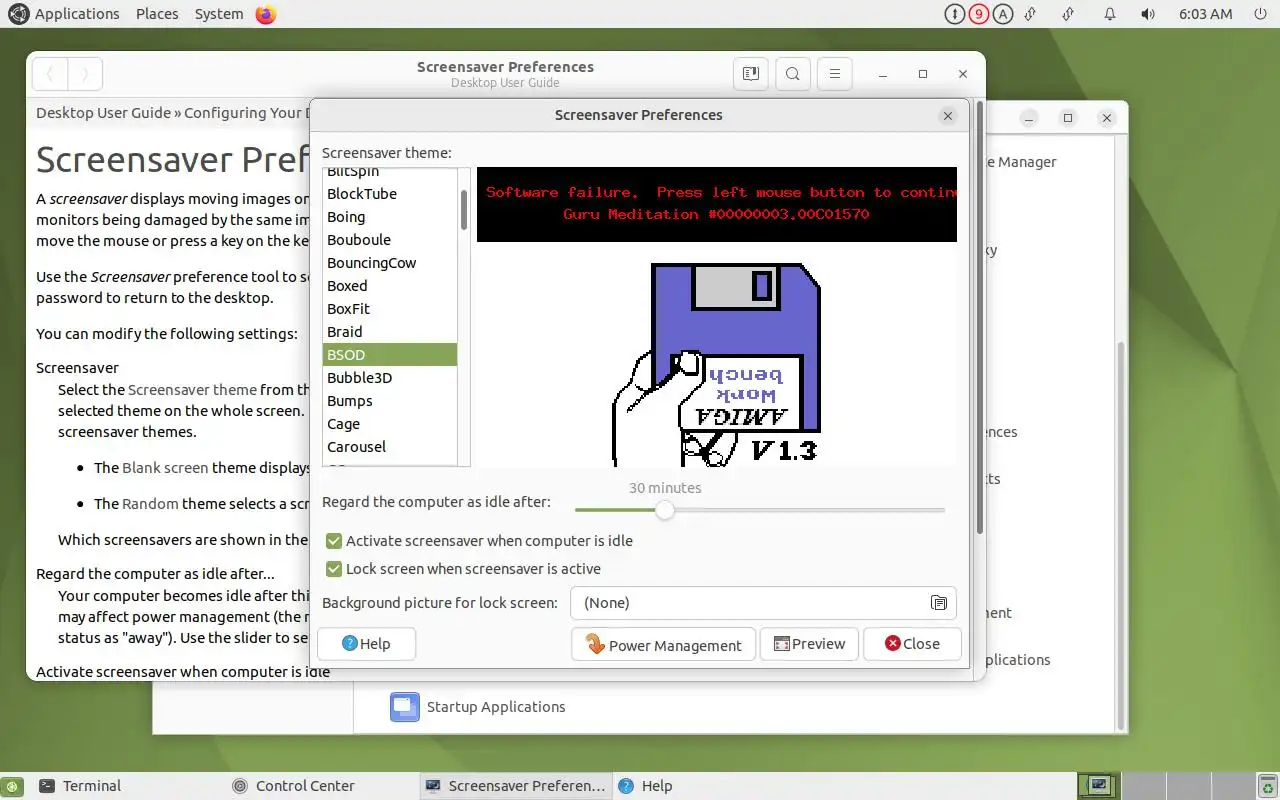Open the Trash icon in bottom panel
Image resolution: width=1280 pixels, height=800 pixels.
point(1267,786)
